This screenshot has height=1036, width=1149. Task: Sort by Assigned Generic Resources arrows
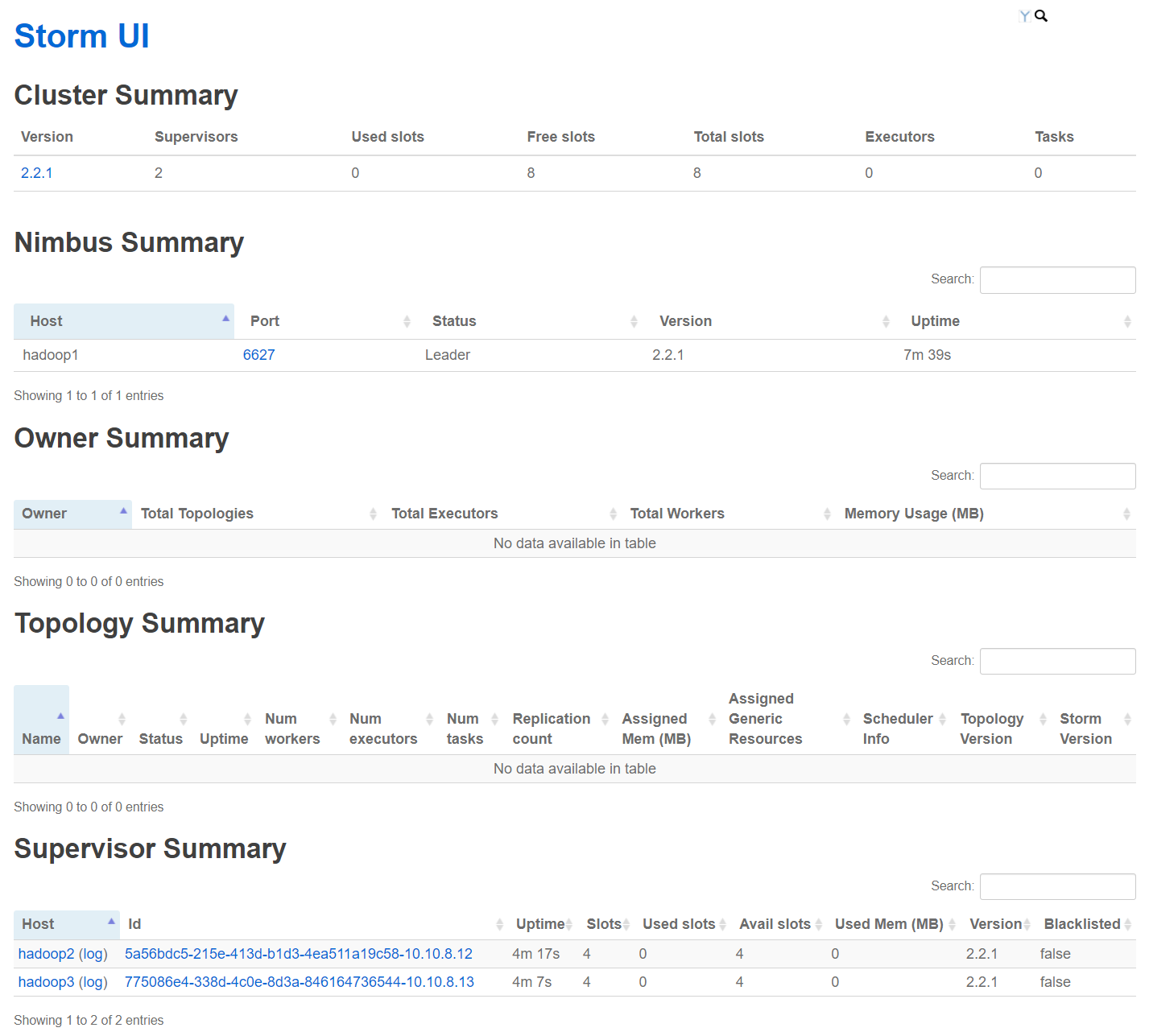click(x=846, y=719)
